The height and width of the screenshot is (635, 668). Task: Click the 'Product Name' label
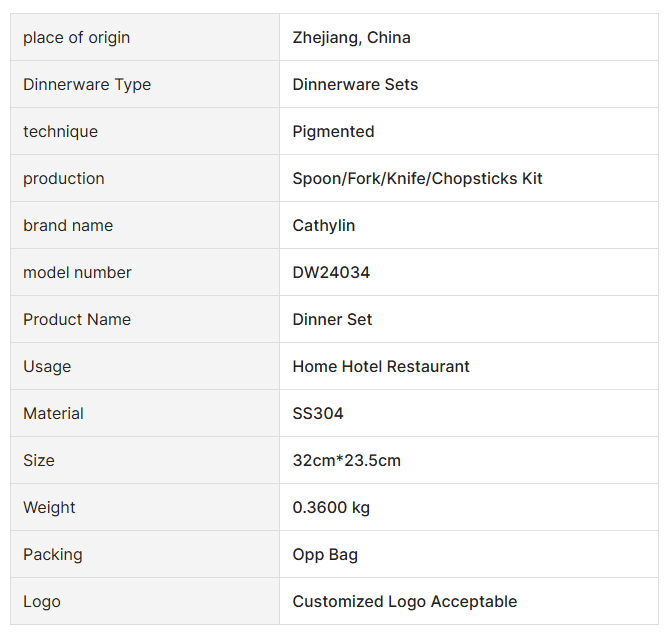[x=77, y=320]
